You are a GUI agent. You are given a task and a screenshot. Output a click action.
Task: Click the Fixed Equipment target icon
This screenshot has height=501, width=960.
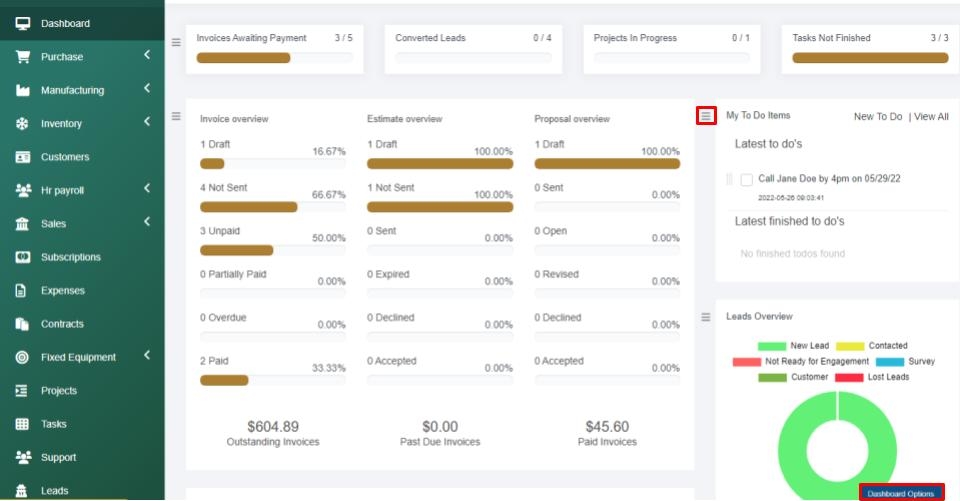point(22,357)
